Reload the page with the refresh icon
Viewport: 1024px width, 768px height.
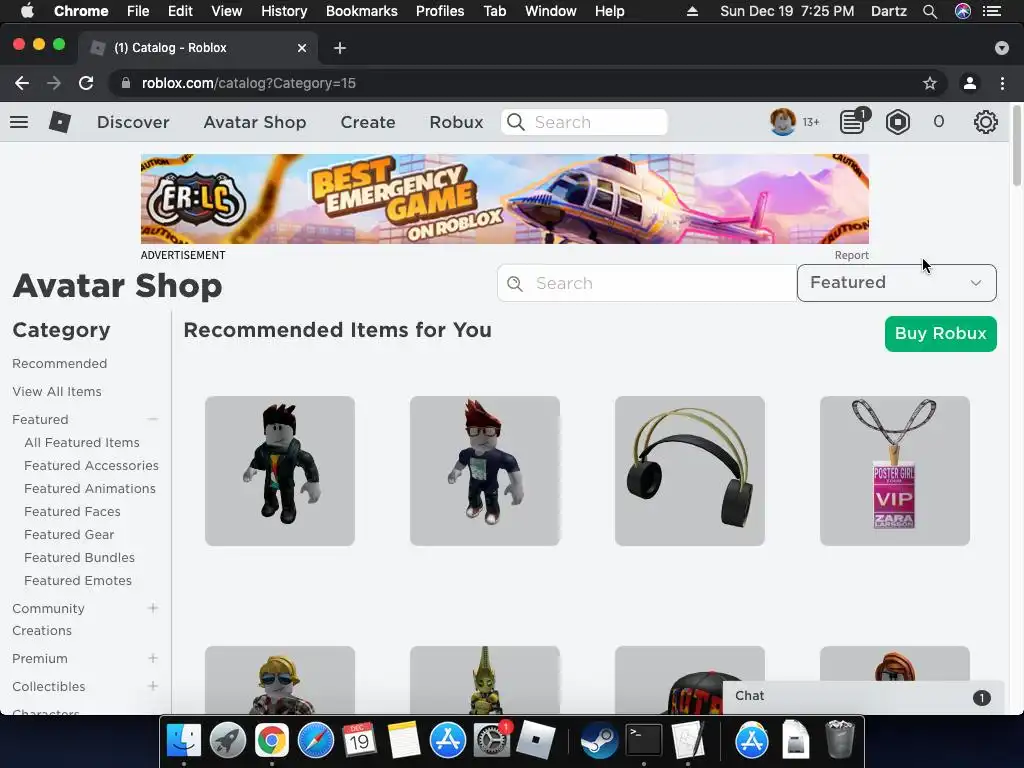pyautogui.click(x=86, y=83)
